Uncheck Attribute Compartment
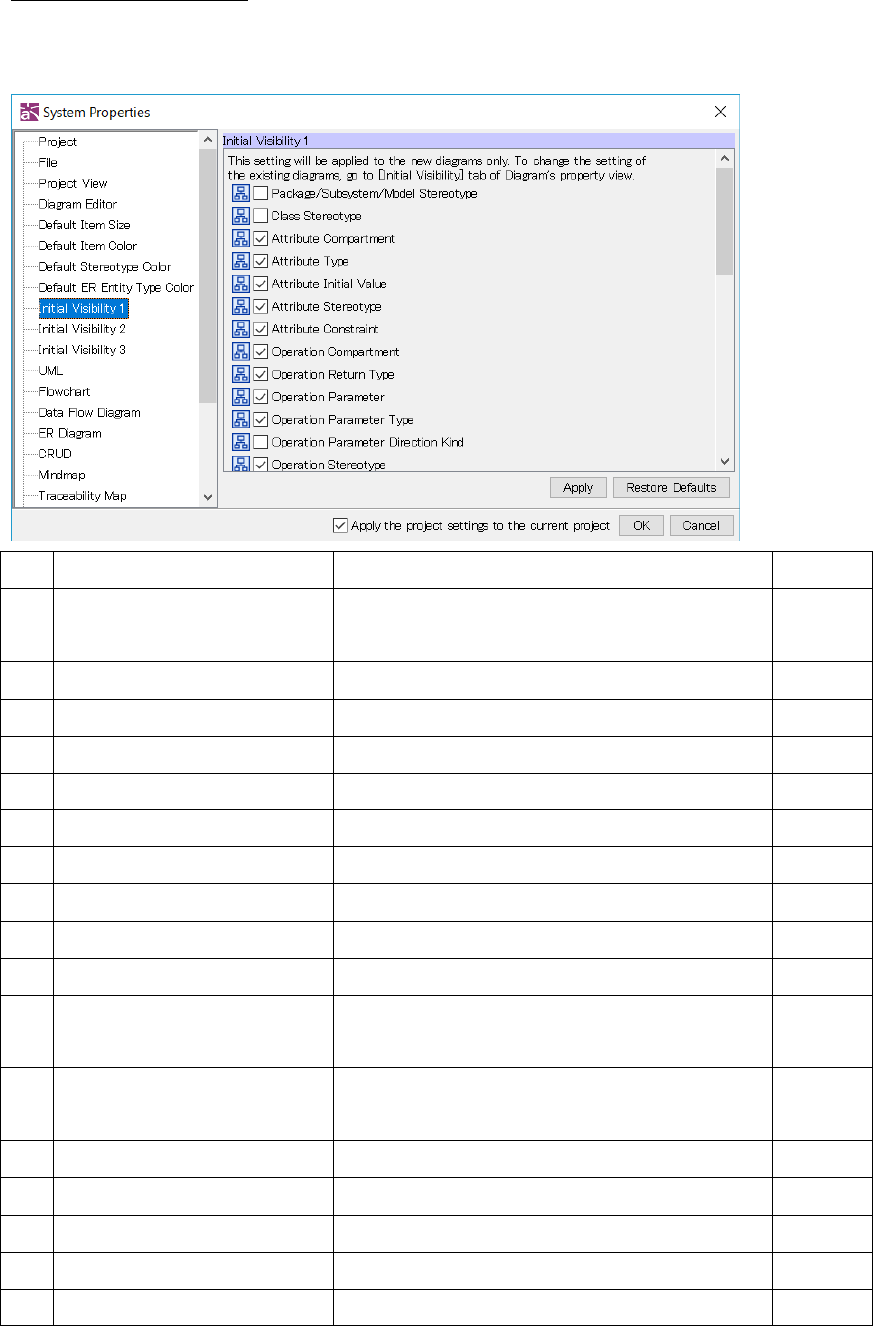The height and width of the screenshot is (1326, 873). click(x=260, y=239)
